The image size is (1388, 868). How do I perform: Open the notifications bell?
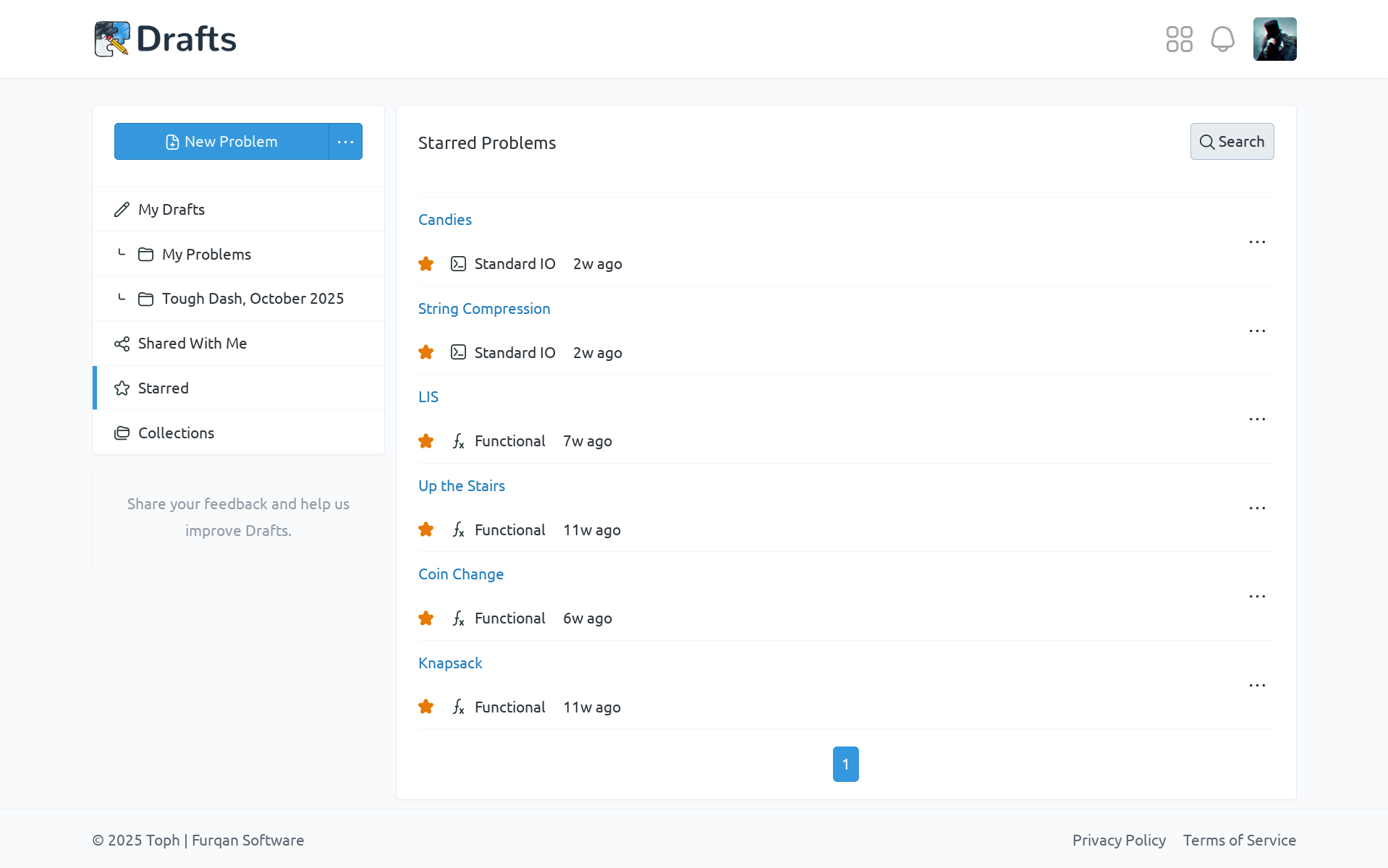(1222, 39)
